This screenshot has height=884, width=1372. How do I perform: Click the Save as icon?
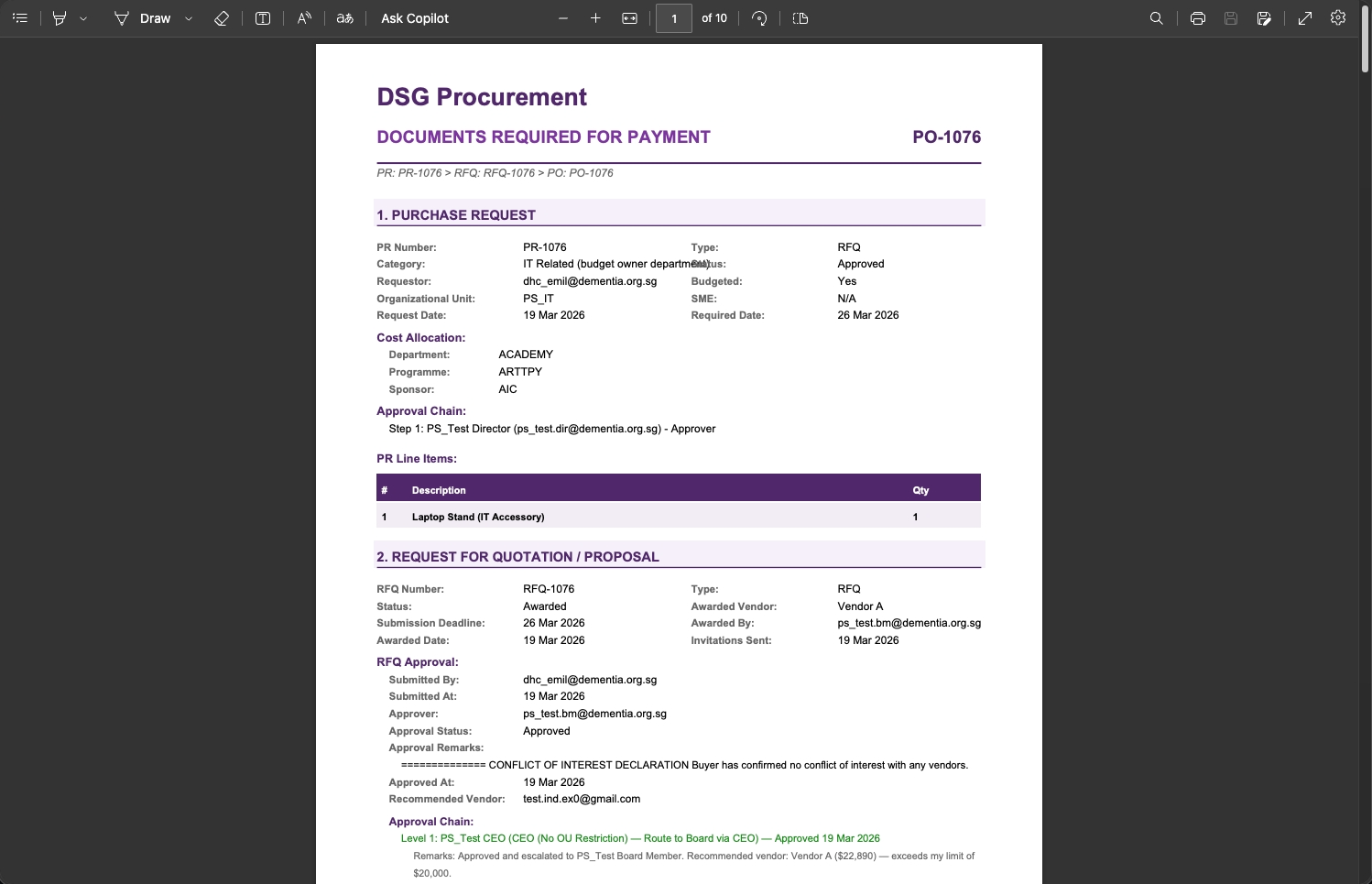[1264, 18]
